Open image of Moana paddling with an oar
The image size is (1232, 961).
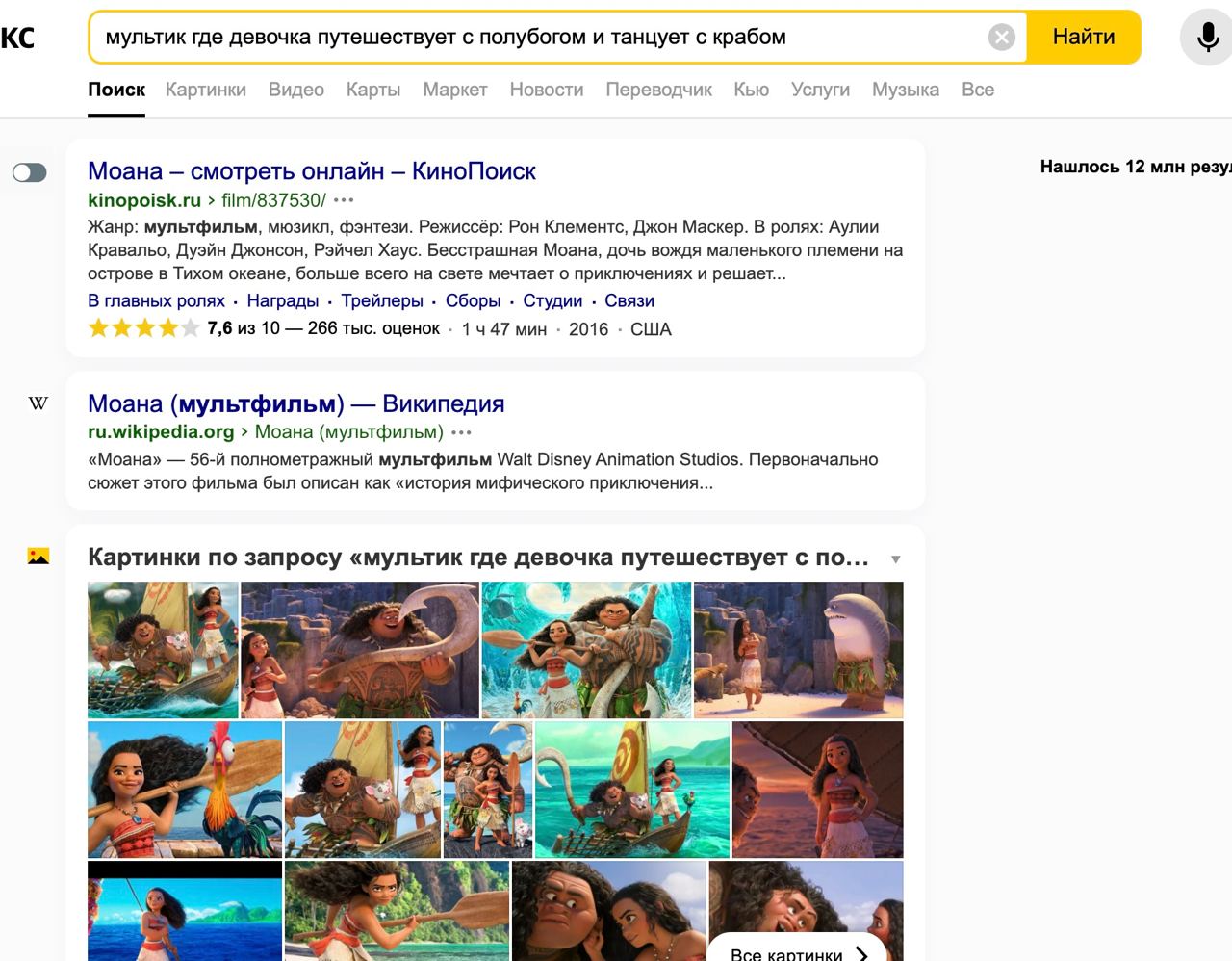397,911
